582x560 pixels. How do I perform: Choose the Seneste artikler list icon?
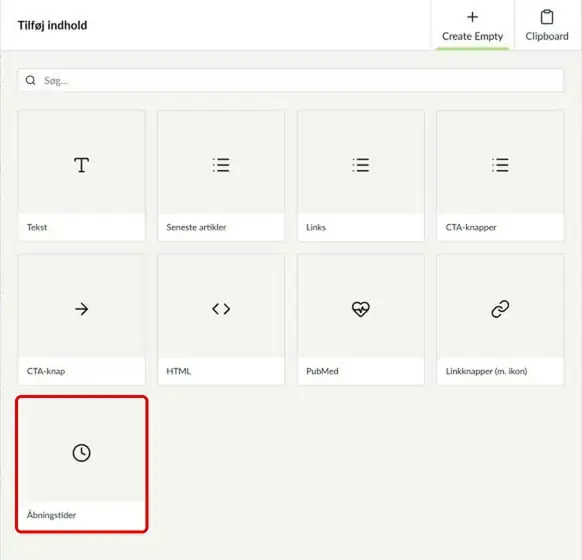pos(221,165)
